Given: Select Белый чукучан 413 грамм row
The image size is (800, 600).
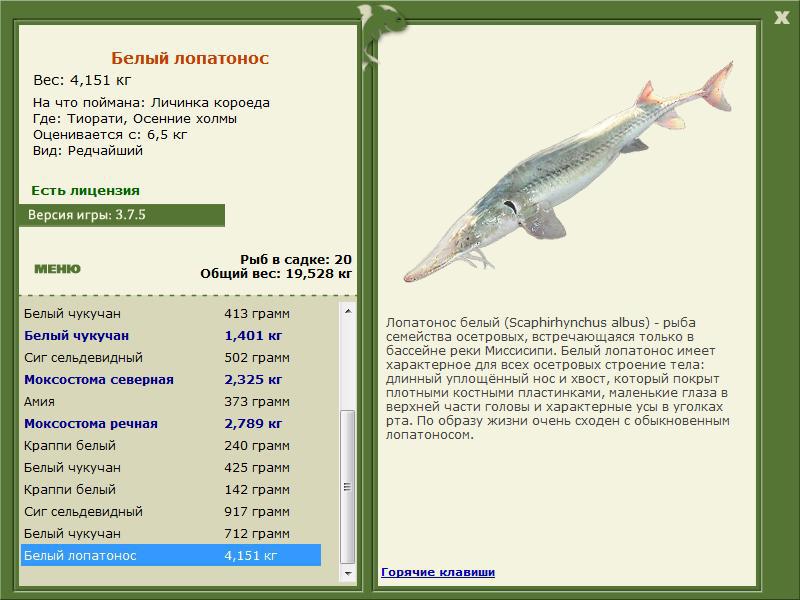Looking at the screenshot, I should (x=171, y=313).
